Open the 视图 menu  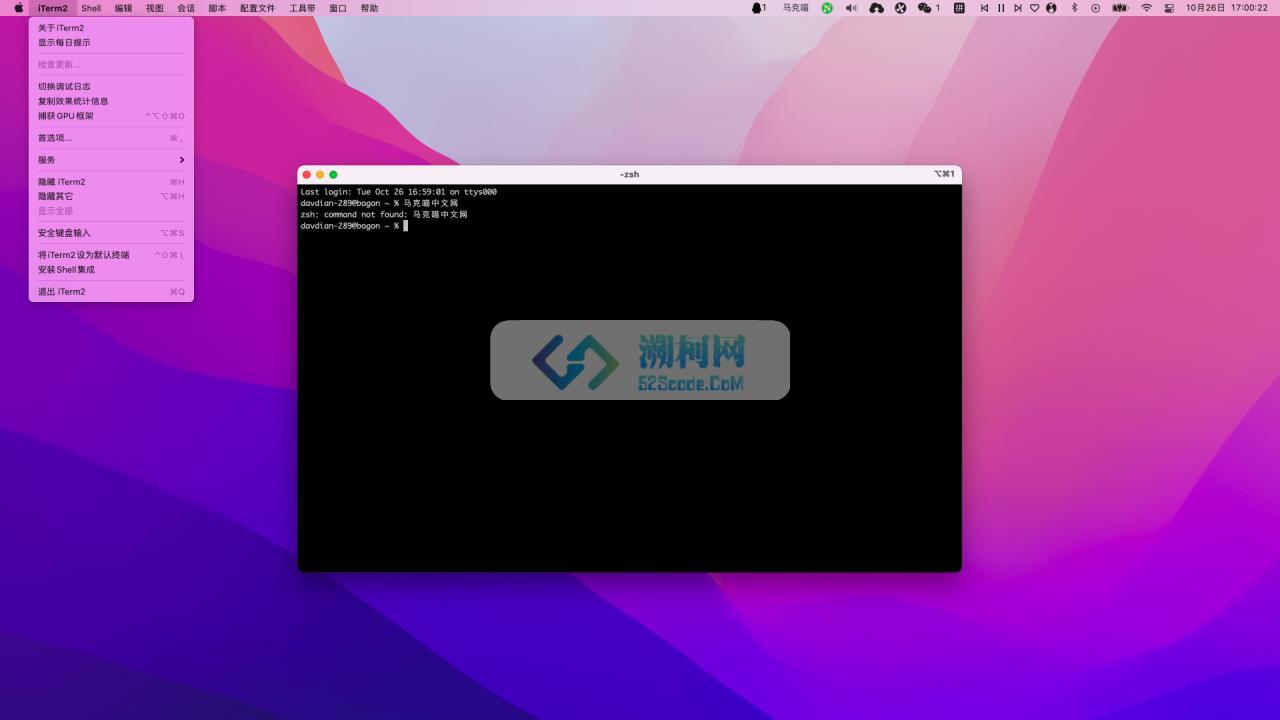(154, 8)
